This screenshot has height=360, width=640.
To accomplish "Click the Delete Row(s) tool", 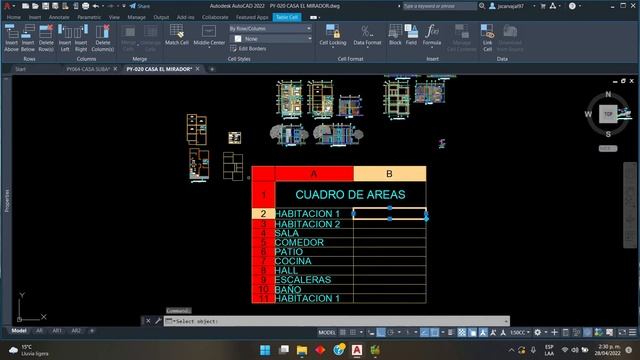I will (46, 38).
